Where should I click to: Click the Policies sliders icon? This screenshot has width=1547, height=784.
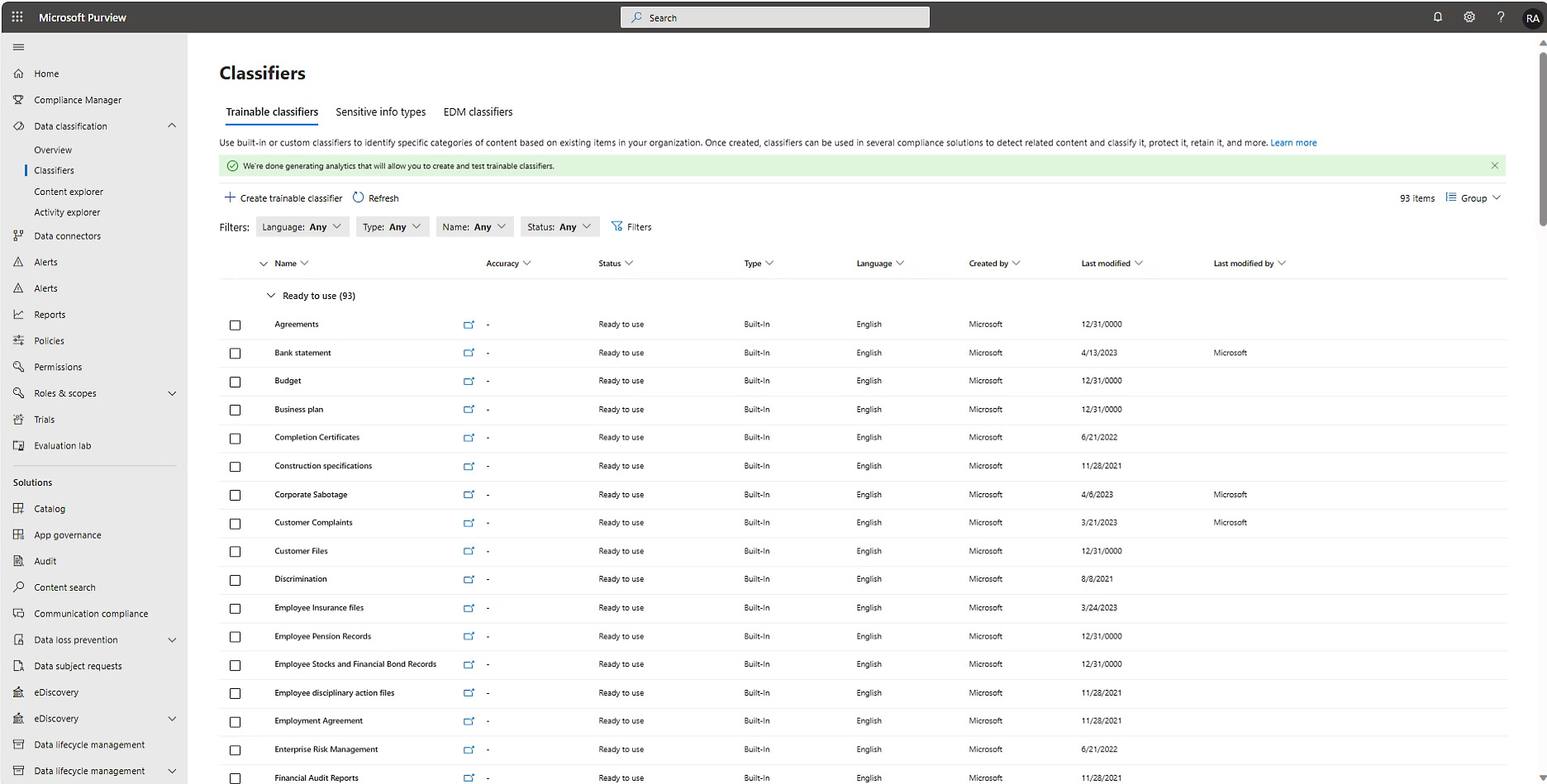tap(18, 340)
